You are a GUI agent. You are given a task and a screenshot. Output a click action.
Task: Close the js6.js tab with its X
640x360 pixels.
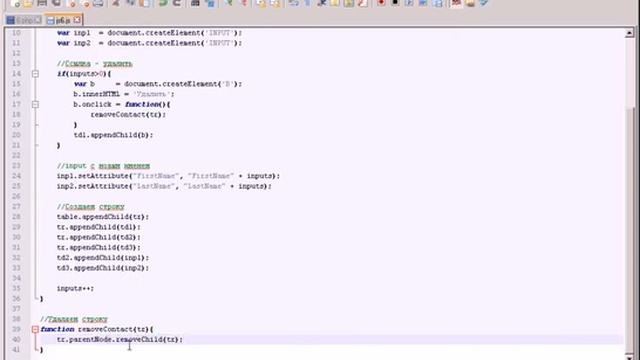pyautogui.click(x=77, y=19)
